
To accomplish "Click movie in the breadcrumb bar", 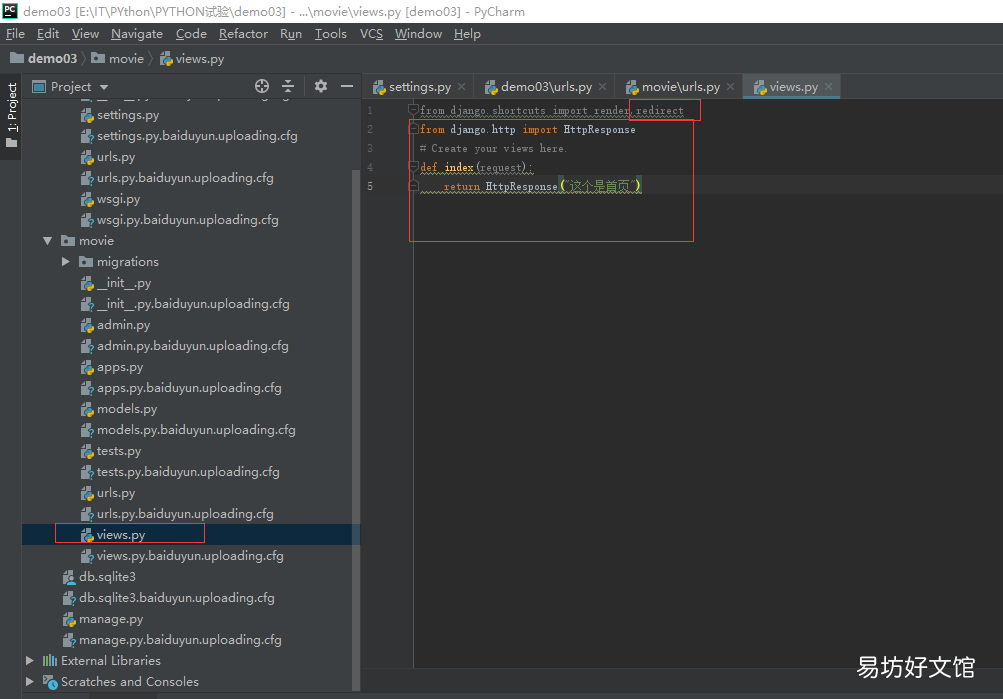I will click(118, 59).
